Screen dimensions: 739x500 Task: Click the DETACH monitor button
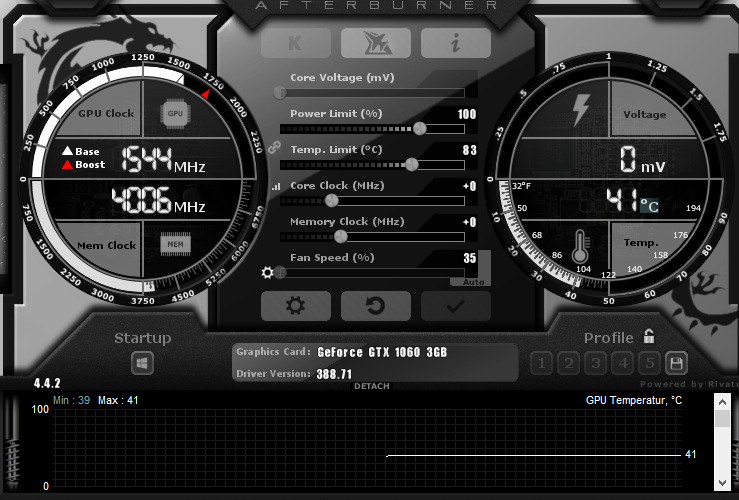click(372, 386)
